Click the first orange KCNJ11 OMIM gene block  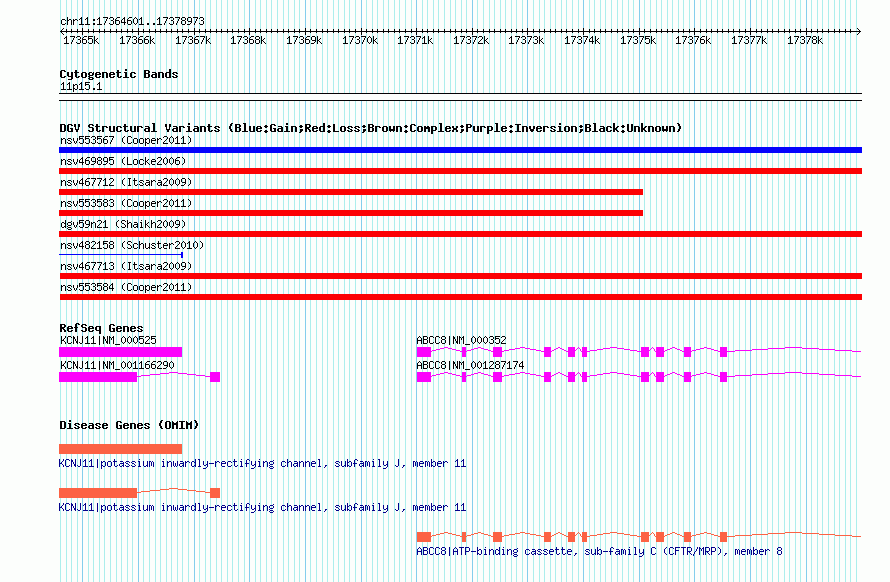point(120,449)
